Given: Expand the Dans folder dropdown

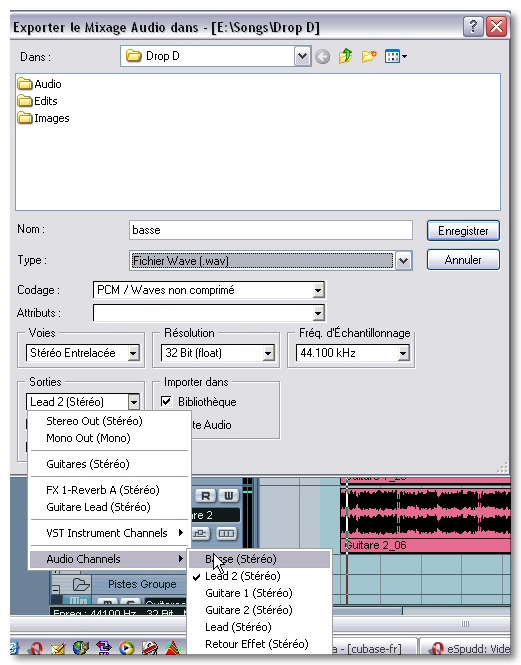Looking at the screenshot, I should (x=302, y=56).
